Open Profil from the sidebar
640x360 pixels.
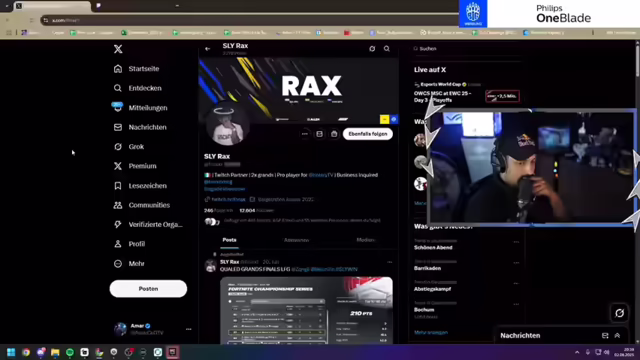pyautogui.click(x=129, y=244)
